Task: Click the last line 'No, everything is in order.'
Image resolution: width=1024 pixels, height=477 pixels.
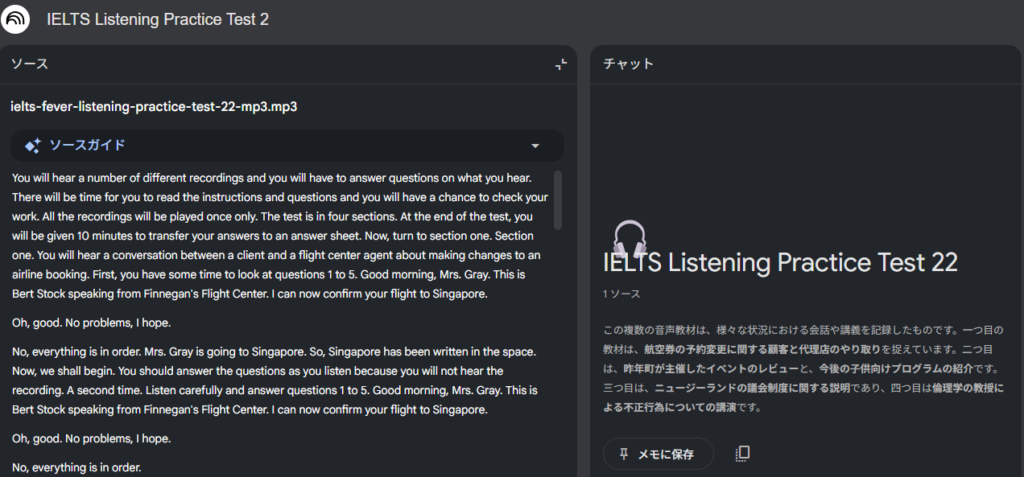Action: pyautogui.click(x=76, y=468)
